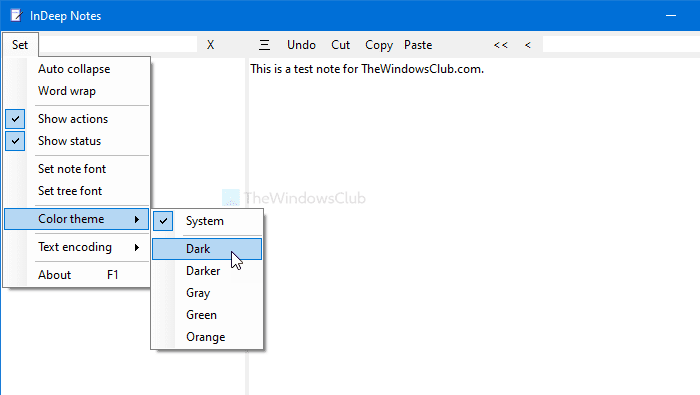Open the Set menu
This screenshot has height=395, width=700.
20,45
